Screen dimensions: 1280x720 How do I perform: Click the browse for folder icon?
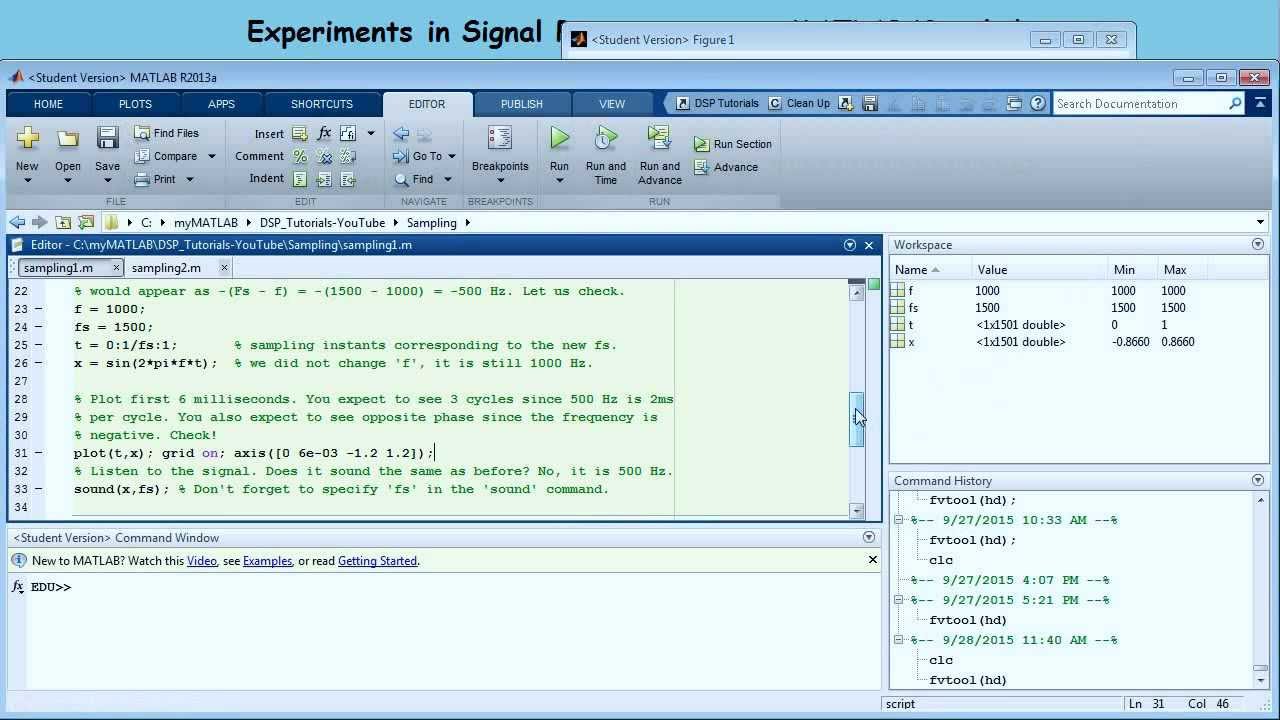pyautogui.click(x=86, y=222)
